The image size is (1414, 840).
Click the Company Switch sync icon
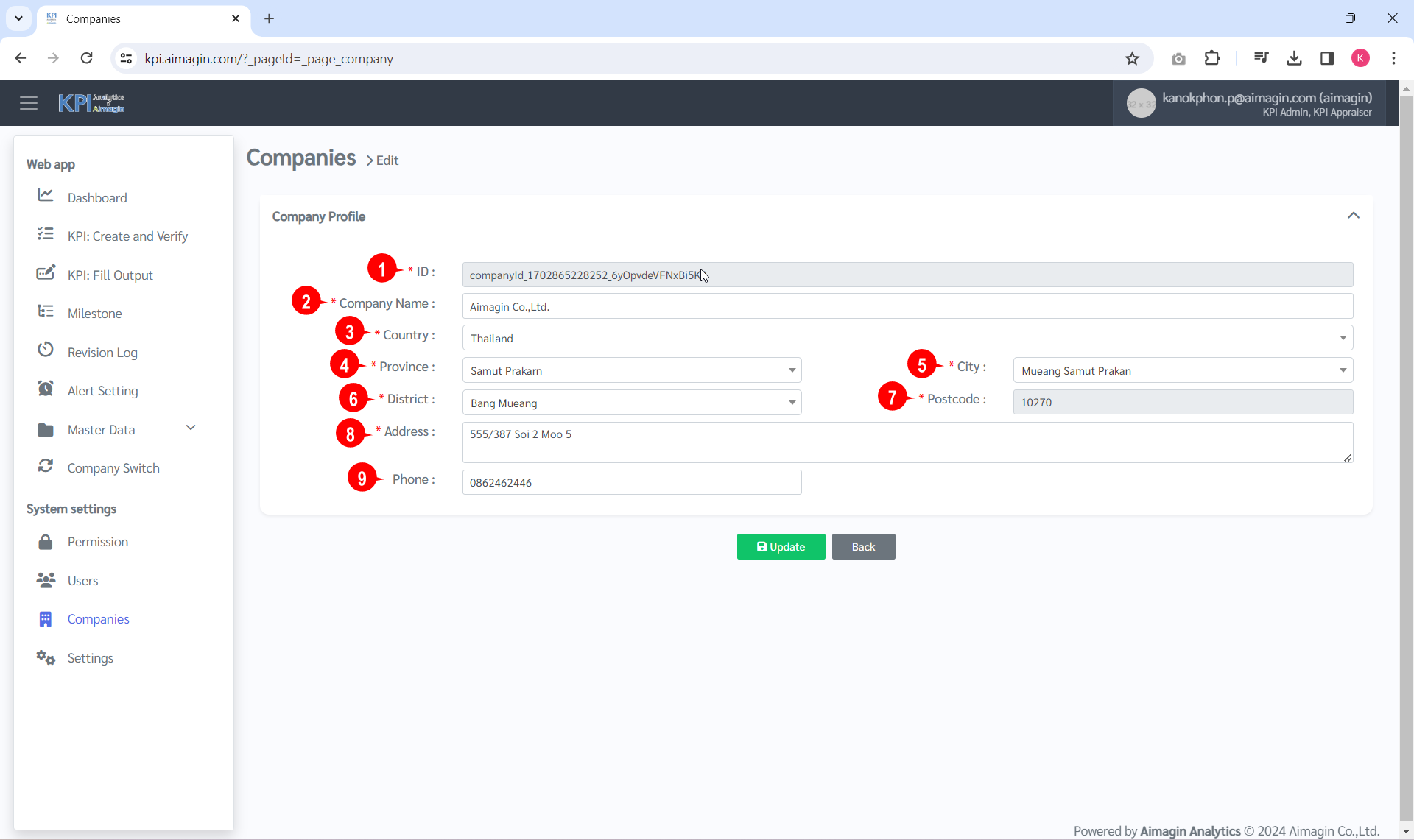pyautogui.click(x=46, y=466)
